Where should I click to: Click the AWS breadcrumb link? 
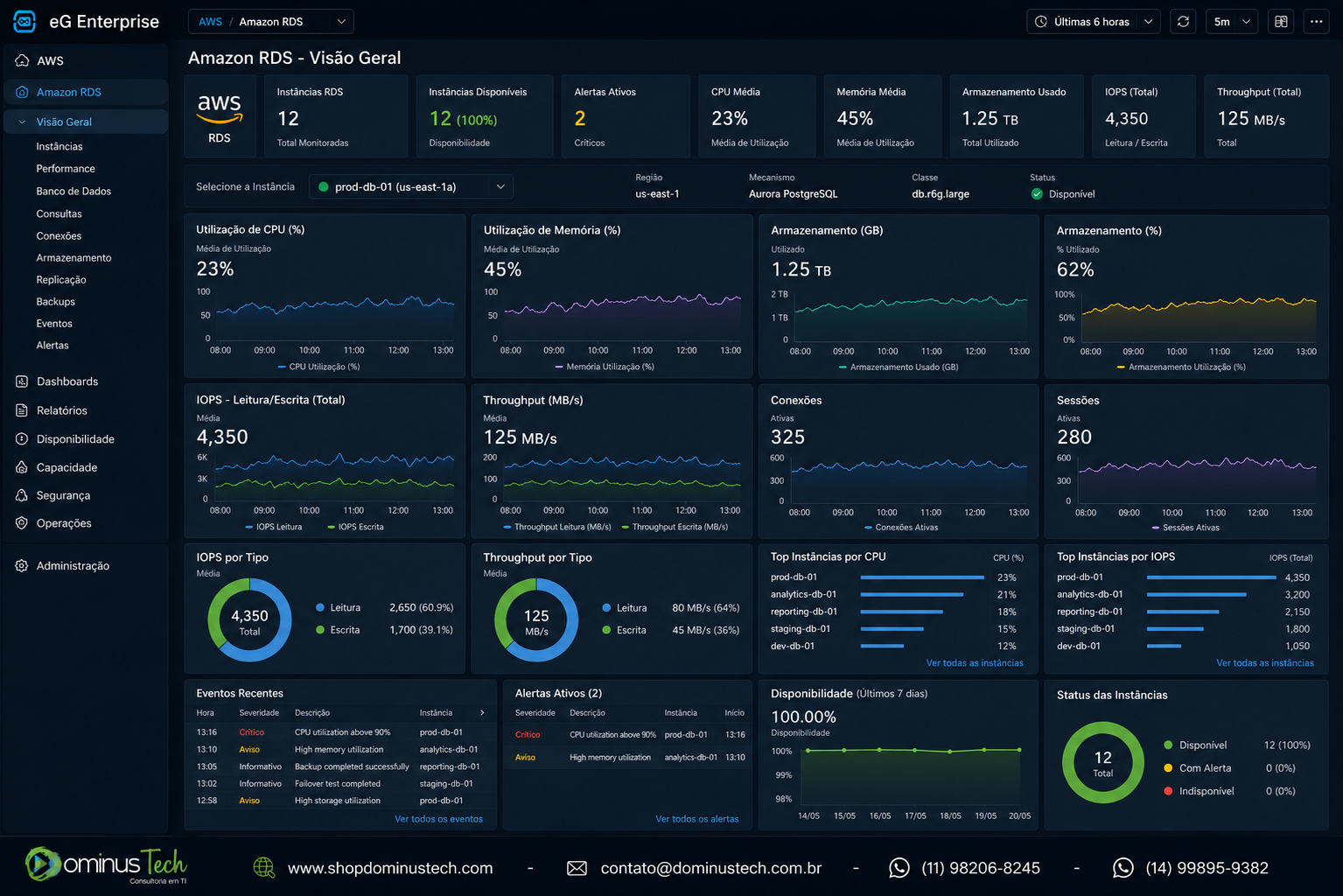[210, 22]
